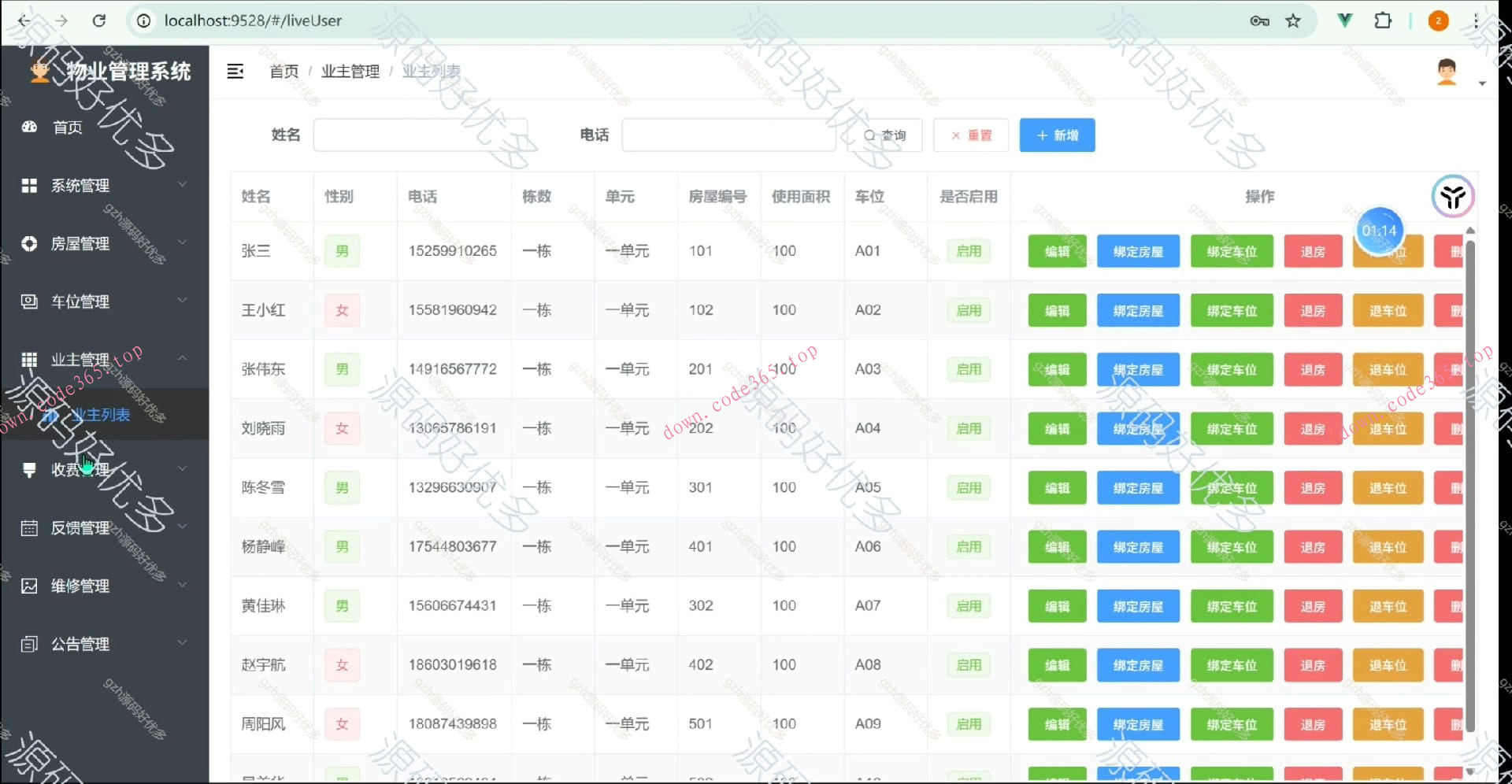Collapse the sidebar with the hamburger icon
Viewport: 1512px width, 784px height.
click(x=235, y=71)
